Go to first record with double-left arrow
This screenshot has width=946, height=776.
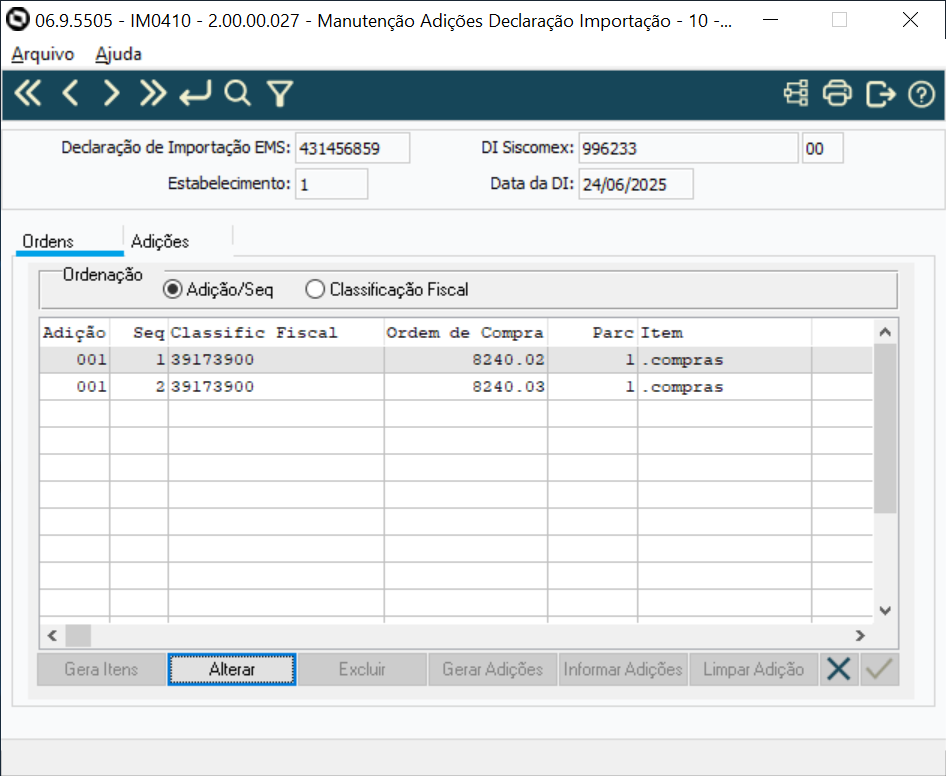coord(28,94)
